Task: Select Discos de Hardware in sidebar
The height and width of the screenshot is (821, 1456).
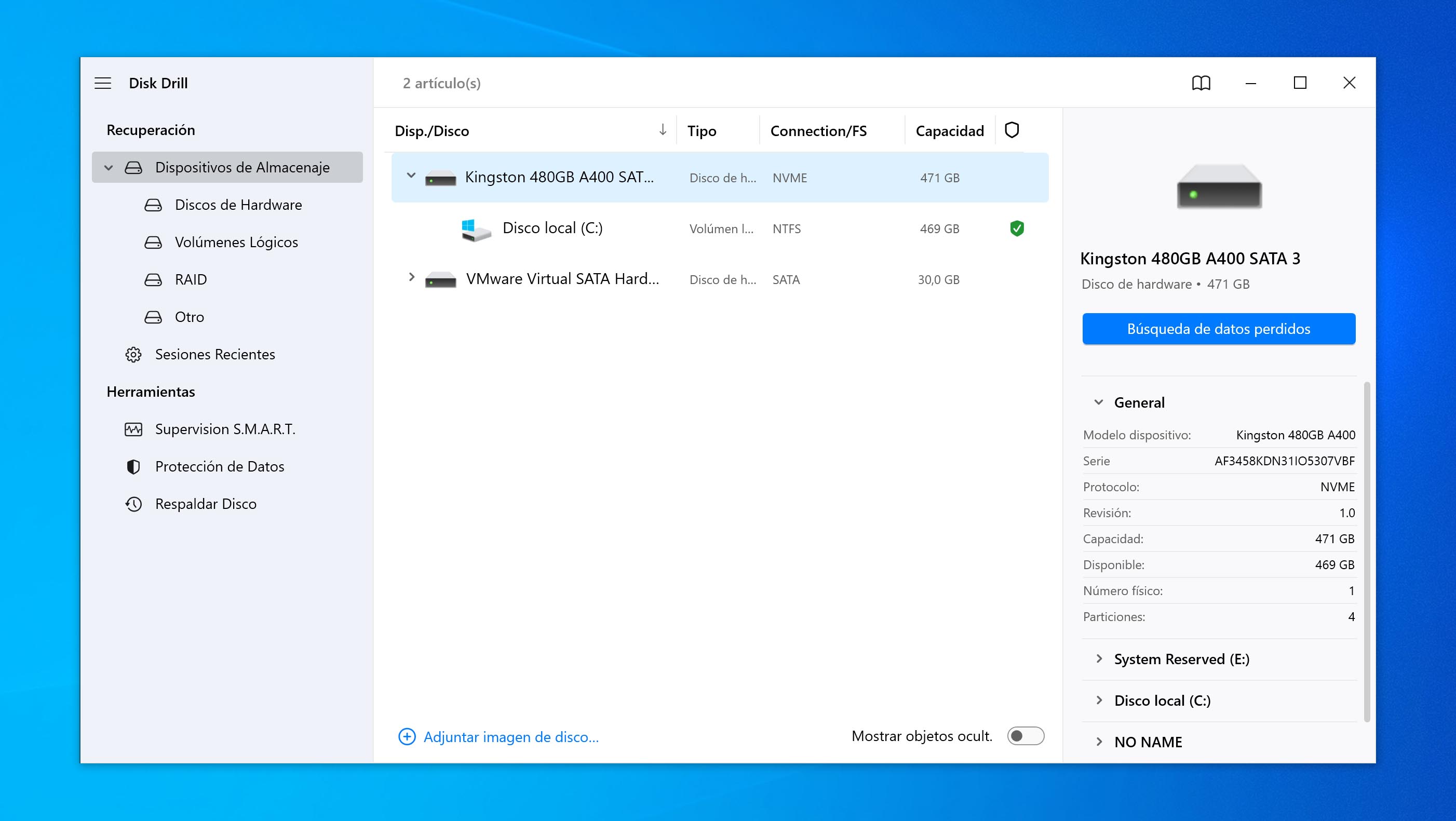Action: click(x=227, y=205)
